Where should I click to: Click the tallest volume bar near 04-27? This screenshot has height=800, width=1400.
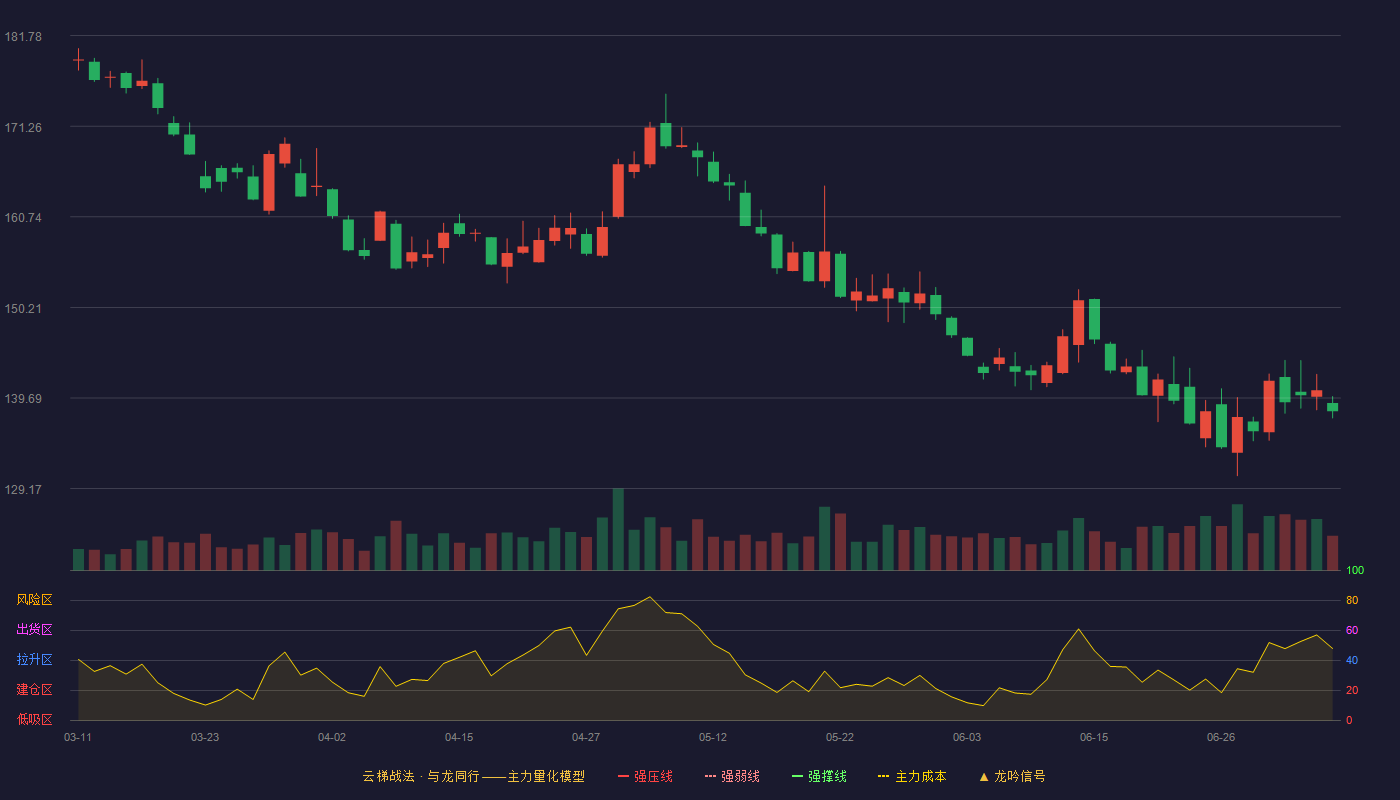coord(618,529)
